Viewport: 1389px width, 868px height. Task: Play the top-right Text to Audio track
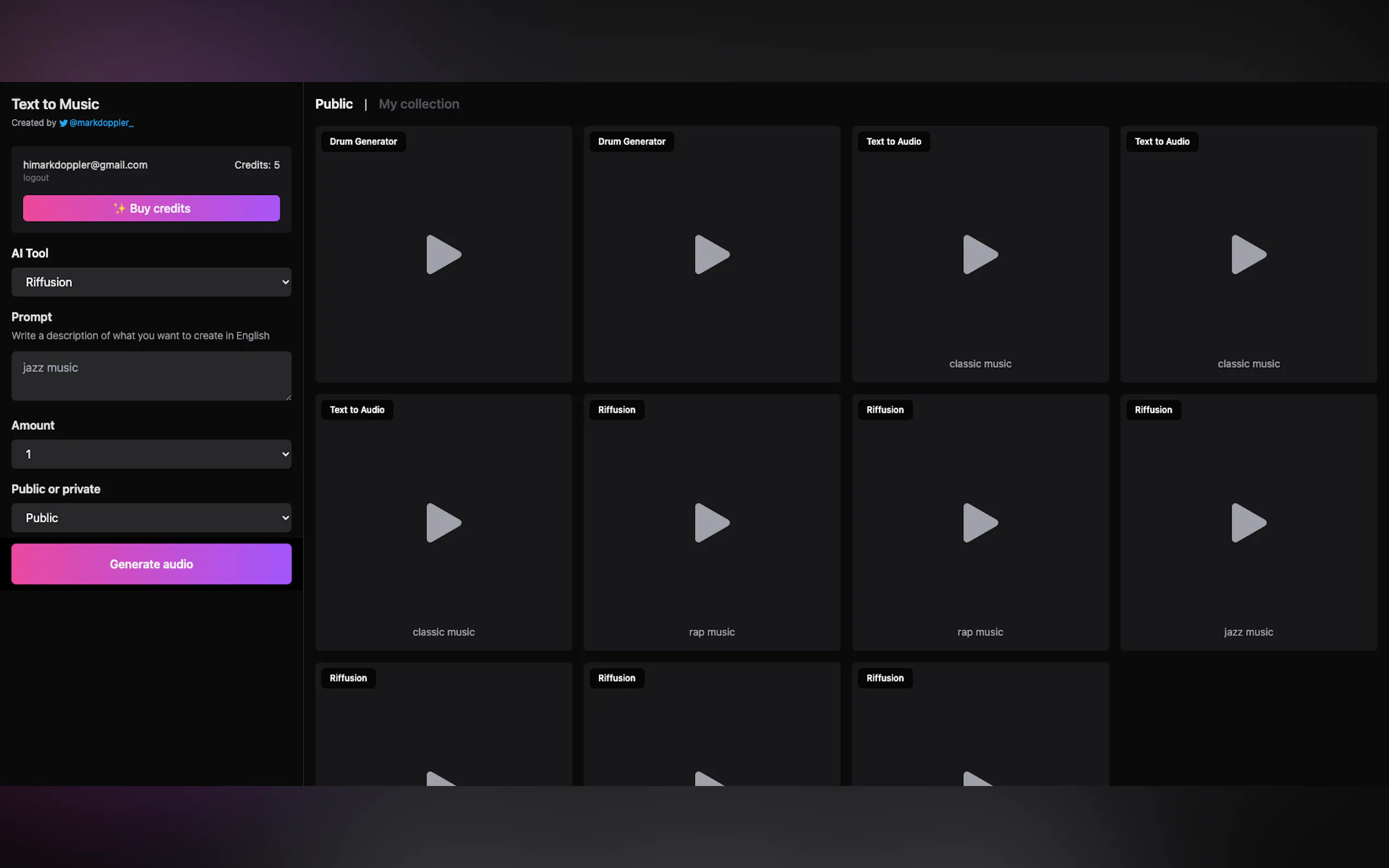click(x=1248, y=254)
